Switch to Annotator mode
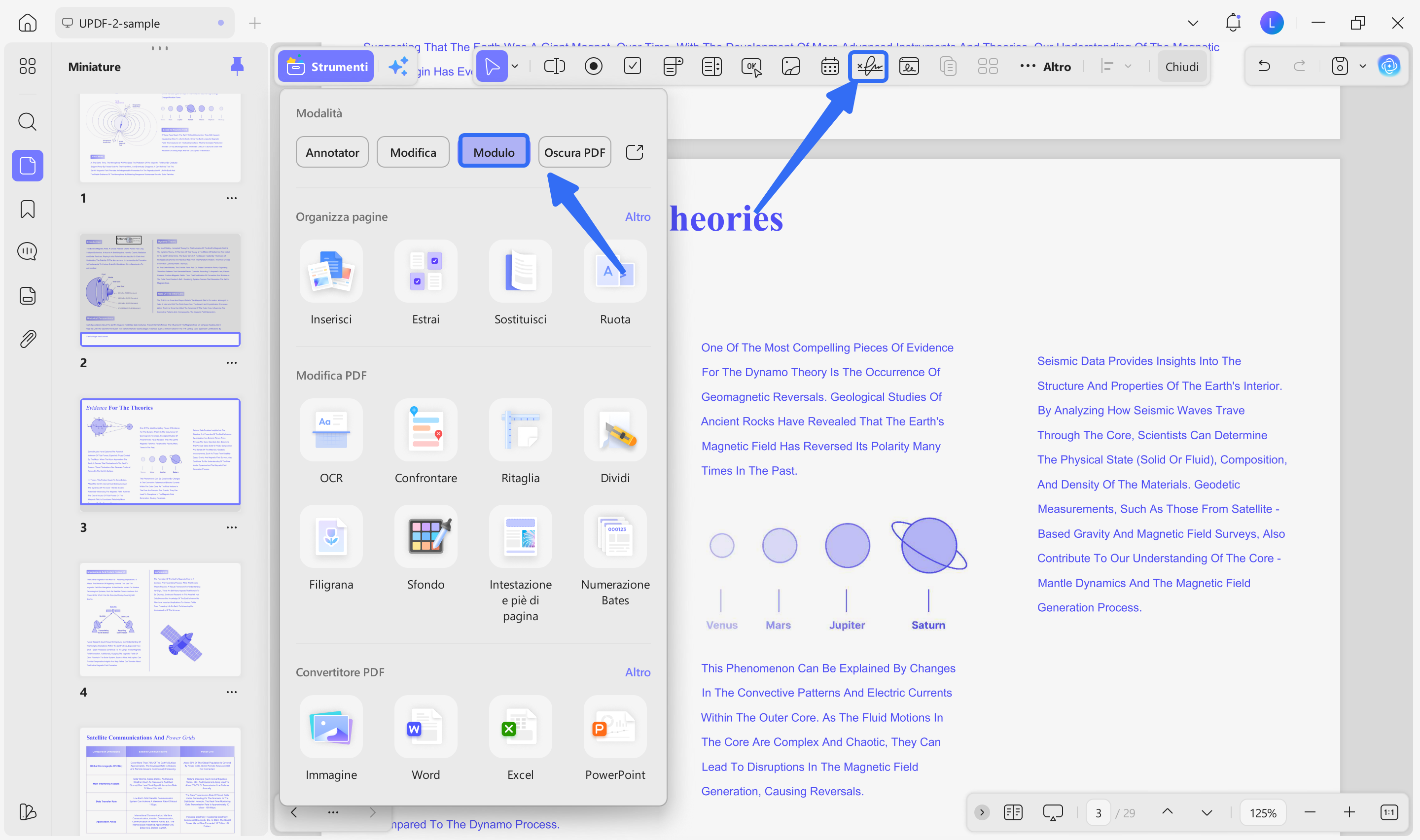The image size is (1420, 840). pos(332,152)
